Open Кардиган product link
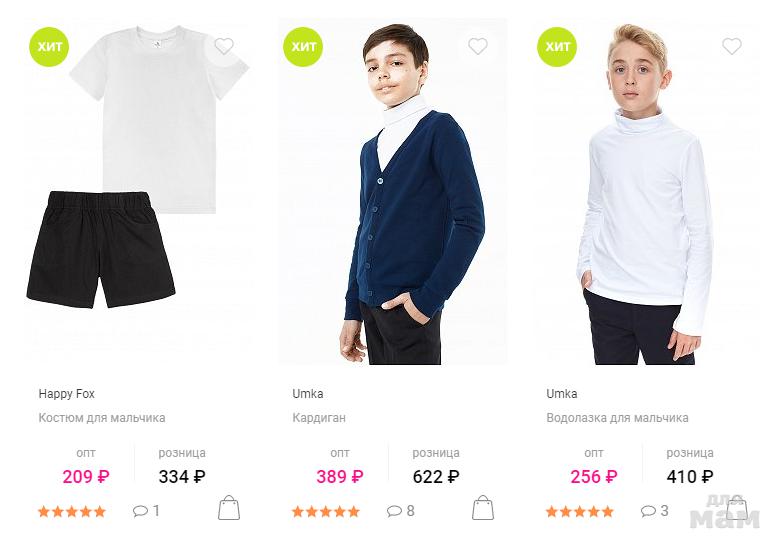 pos(319,418)
